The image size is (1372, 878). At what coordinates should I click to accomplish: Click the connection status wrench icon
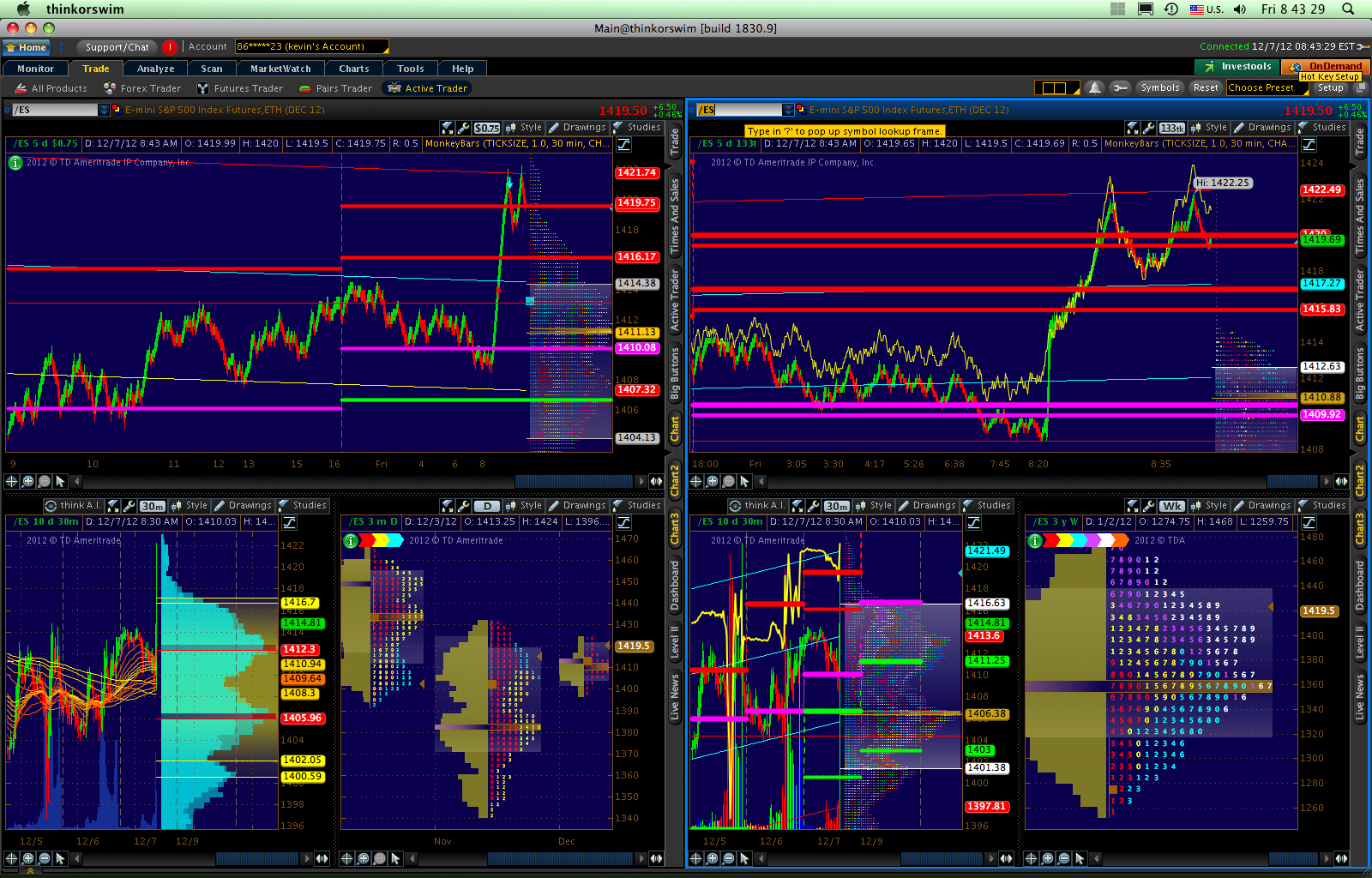pos(1363,46)
